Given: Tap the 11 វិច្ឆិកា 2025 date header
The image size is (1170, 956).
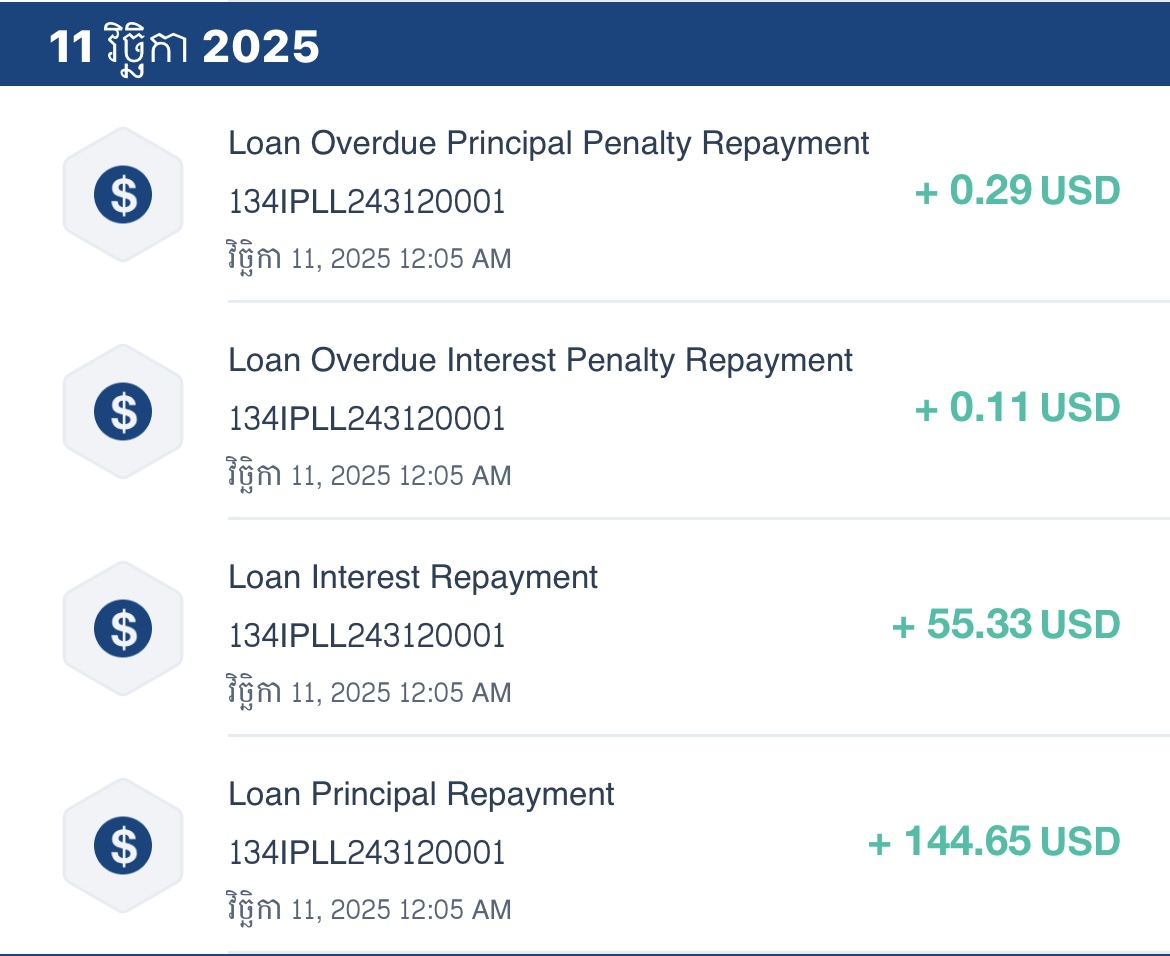Looking at the screenshot, I should [x=184, y=48].
